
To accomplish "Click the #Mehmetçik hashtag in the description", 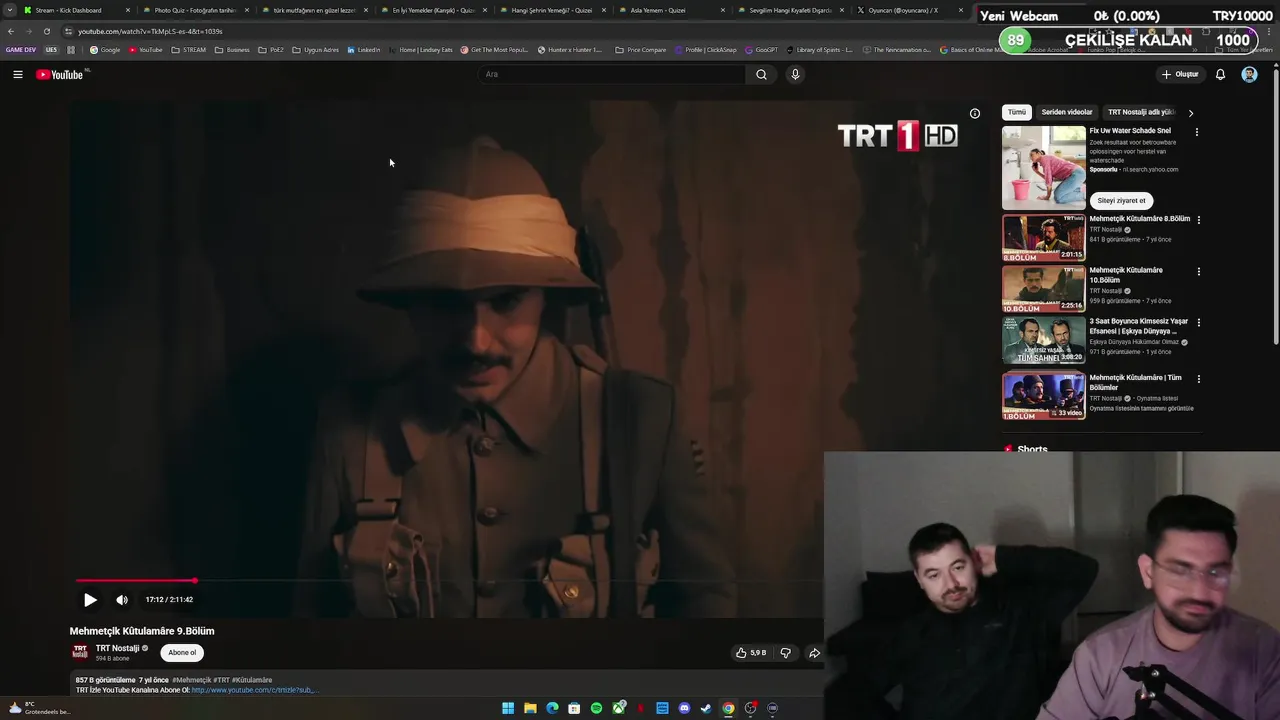I will click(190, 680).
